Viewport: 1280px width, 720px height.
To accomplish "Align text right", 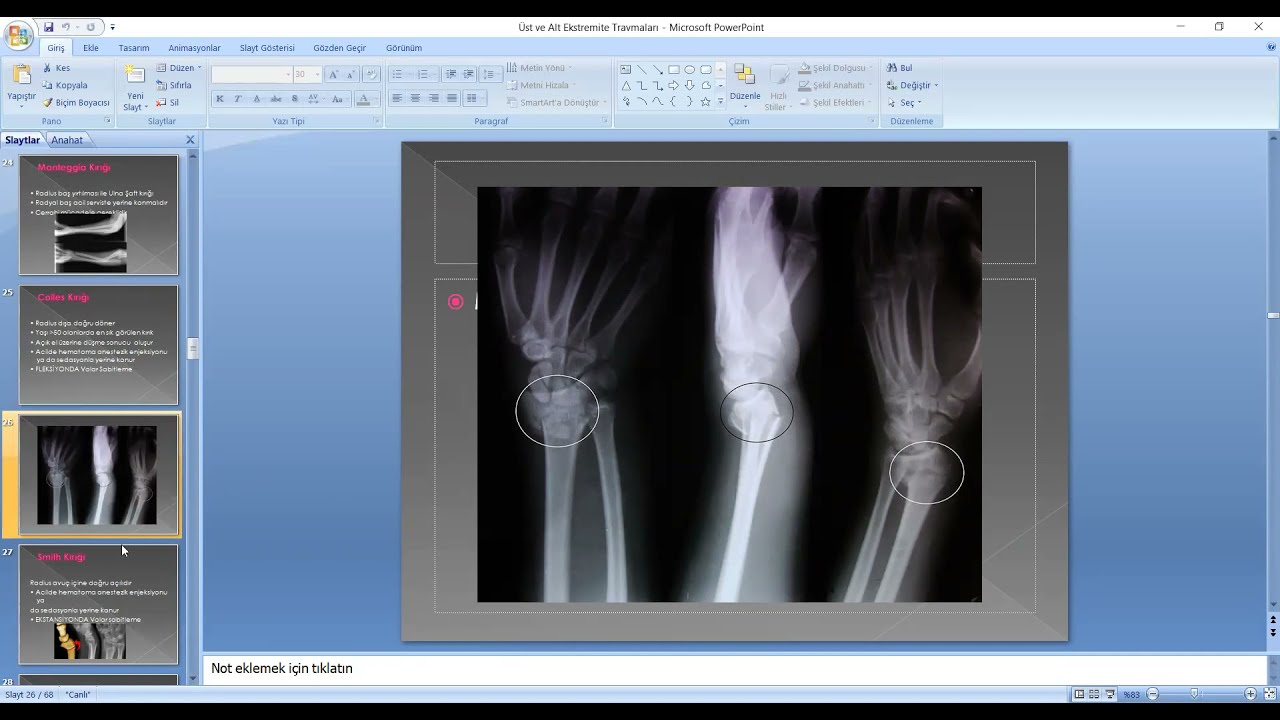I will pos(433,98).
